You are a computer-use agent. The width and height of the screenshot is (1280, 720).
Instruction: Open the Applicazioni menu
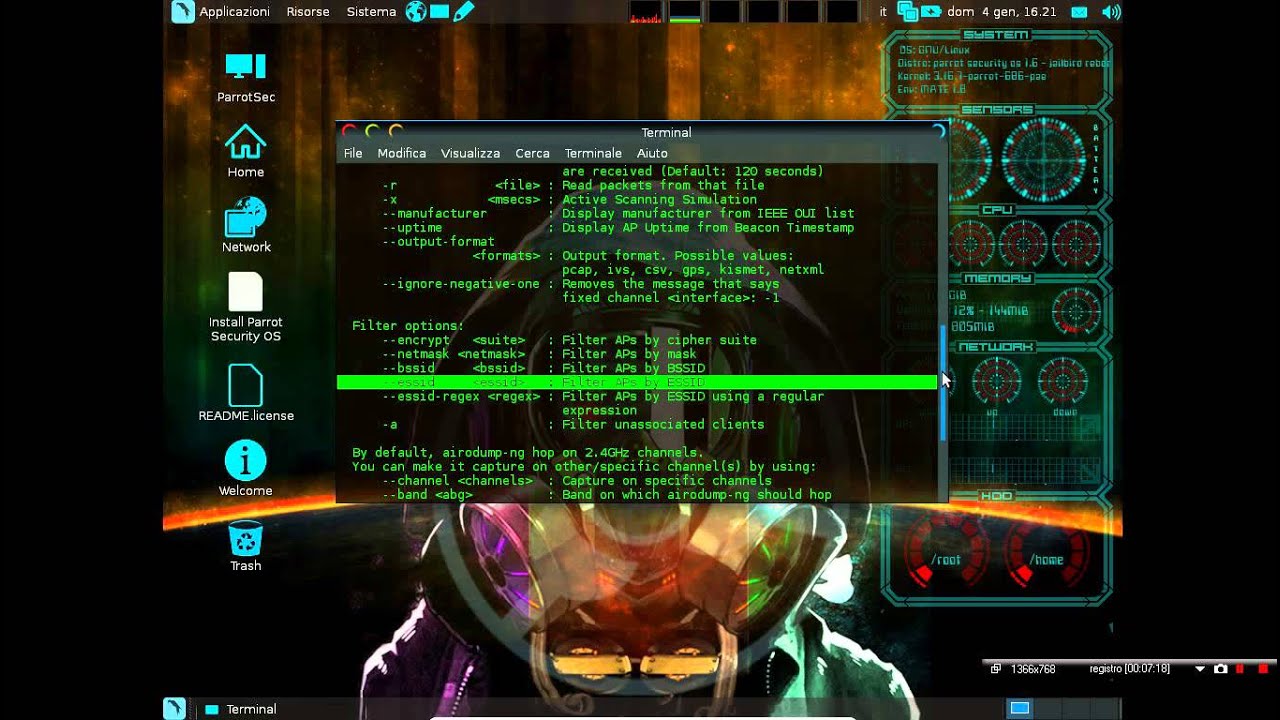[234, 12]
